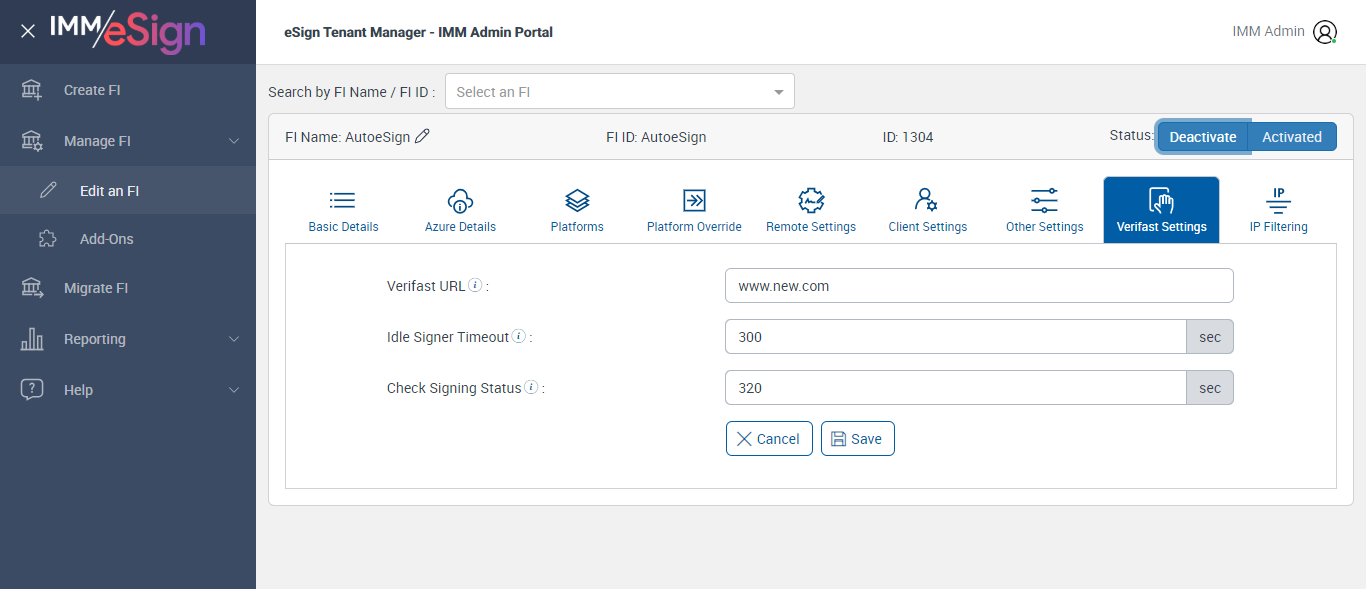The height and width of the screenshot is (589, 1366).
Task: Click the pencil icon beside FI Name
Action: click(422, 137)
